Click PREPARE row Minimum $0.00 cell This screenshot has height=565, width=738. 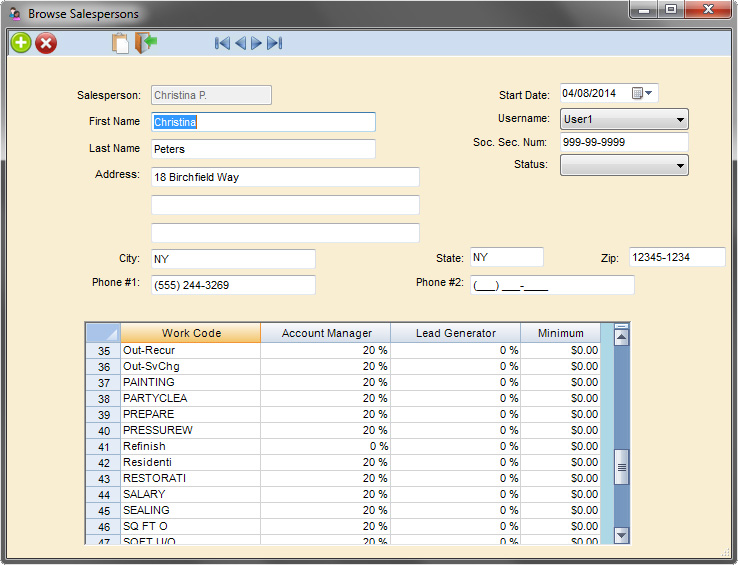pyautogui.click(x=561, y=415)
